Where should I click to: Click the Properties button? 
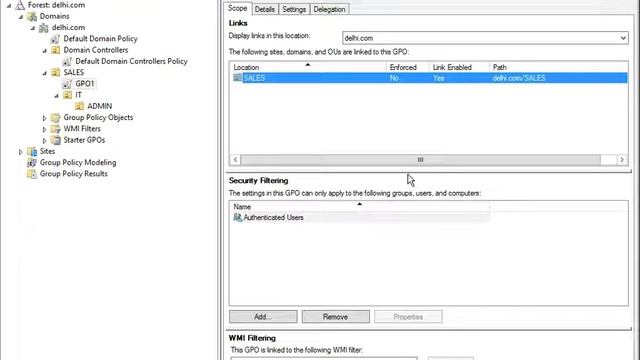[x=408, y=317]
